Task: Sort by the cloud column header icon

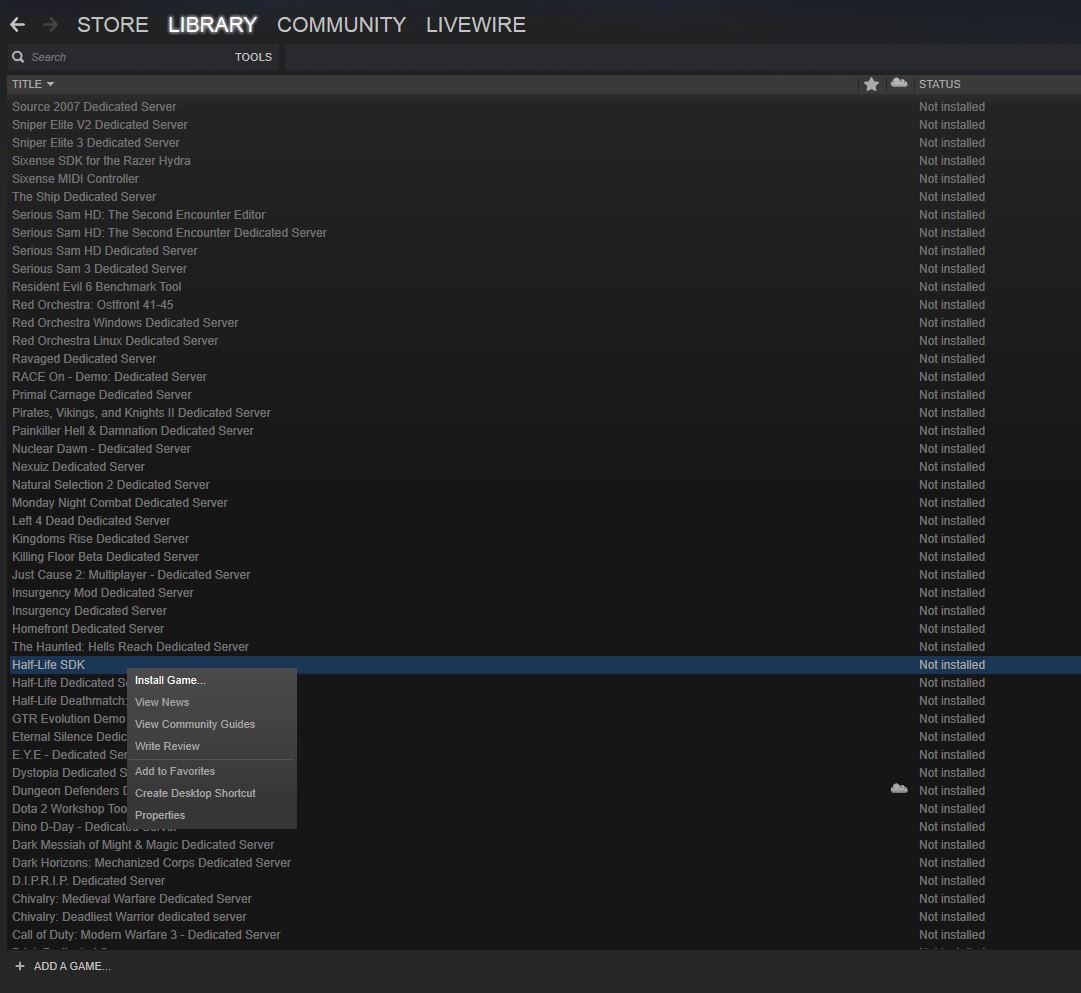Action: [899, 83]
